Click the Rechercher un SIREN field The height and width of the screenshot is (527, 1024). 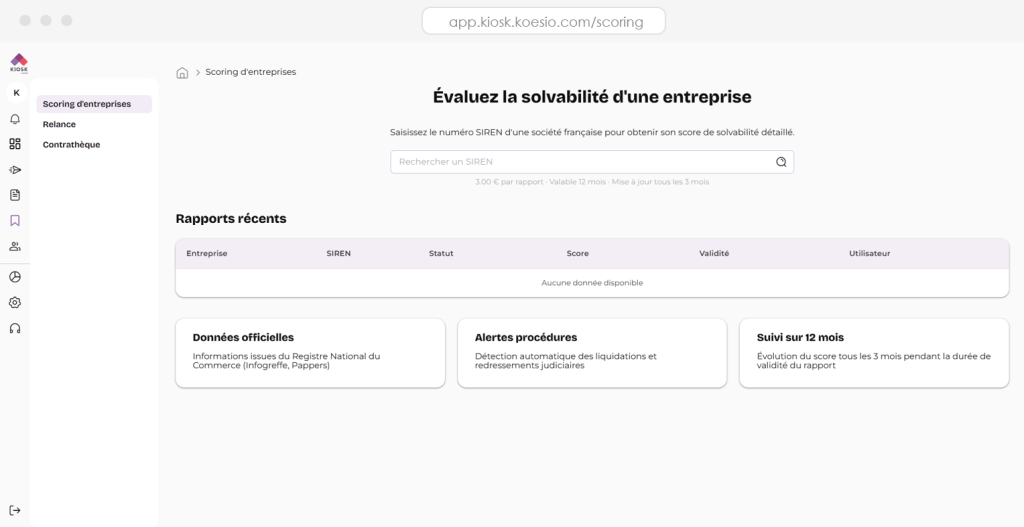(x=592, y=162)
